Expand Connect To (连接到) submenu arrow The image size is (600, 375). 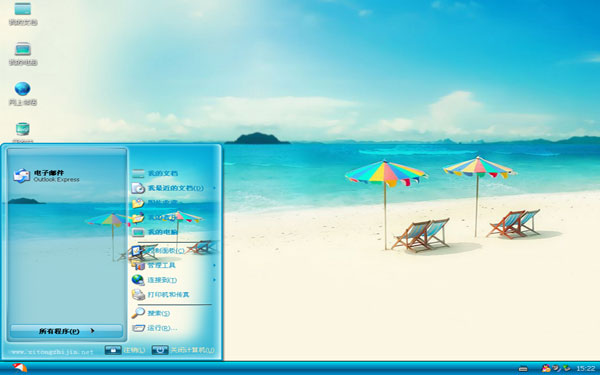214,280
